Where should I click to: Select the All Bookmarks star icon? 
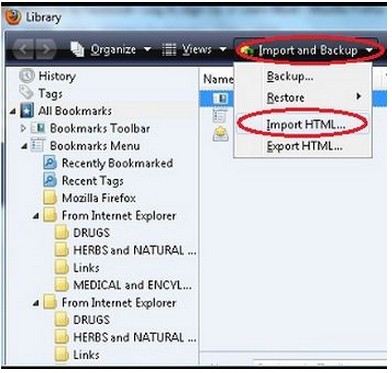pyautogui.click(x=27, y=110)
